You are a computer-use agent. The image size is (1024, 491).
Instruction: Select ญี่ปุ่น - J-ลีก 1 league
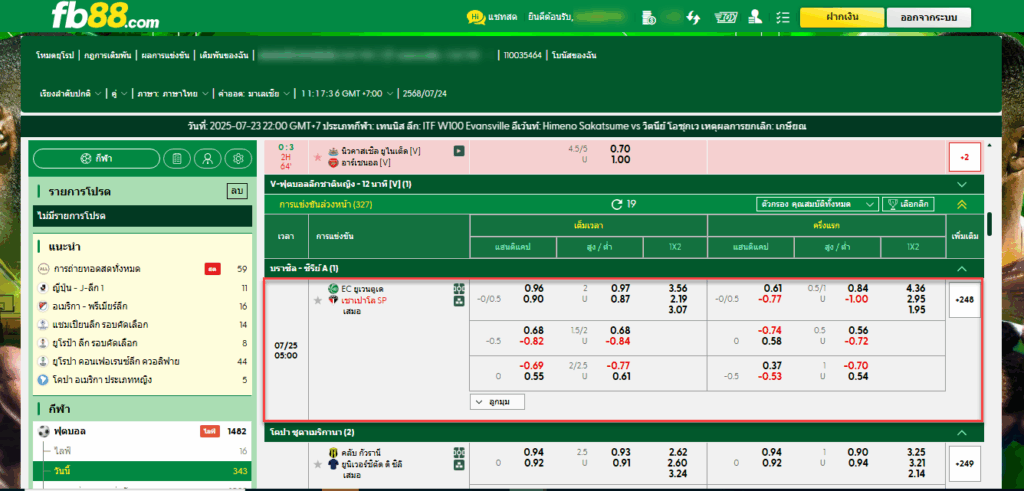(x=142, y=287)
